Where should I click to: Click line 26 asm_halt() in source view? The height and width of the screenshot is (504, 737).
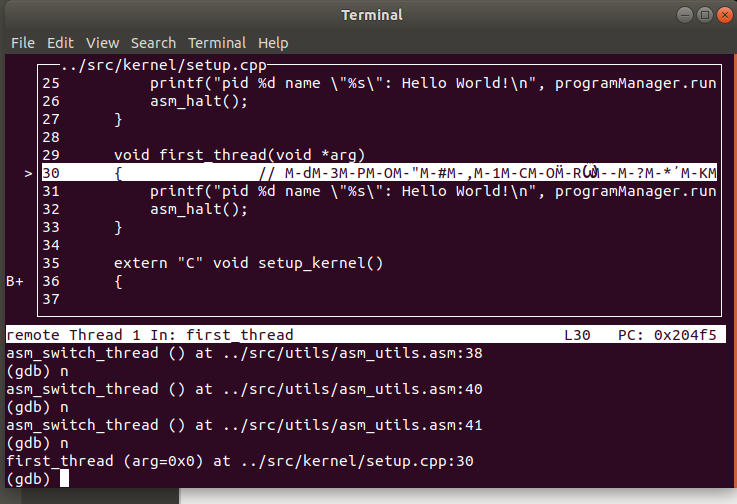point(199,101)
